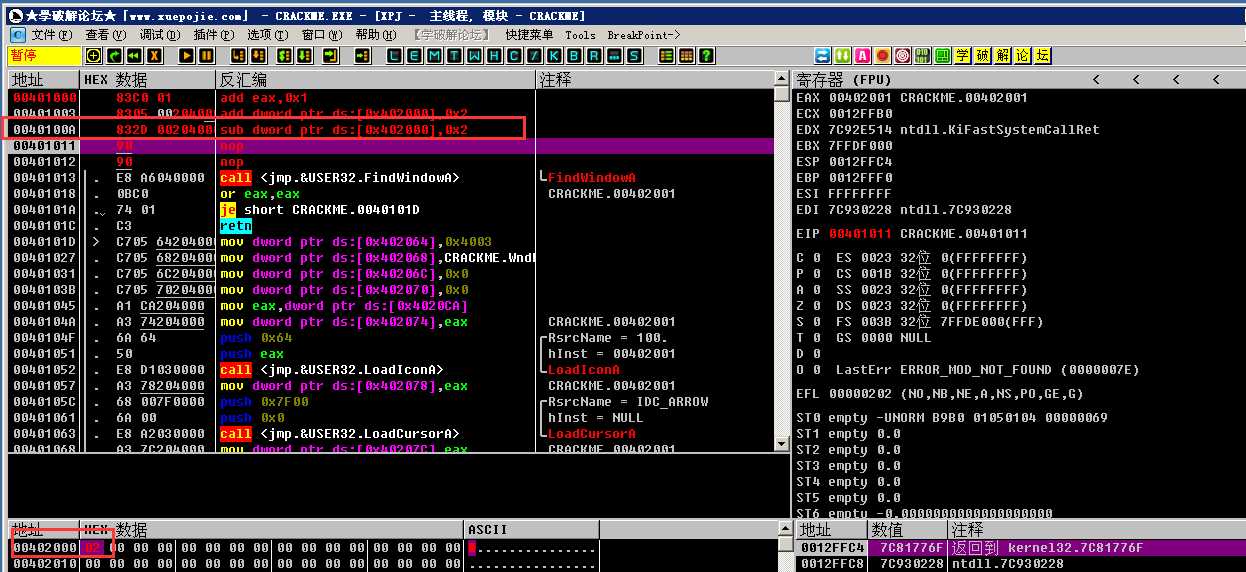Click the rewind (<<) restart program icon

click(134, 56)
